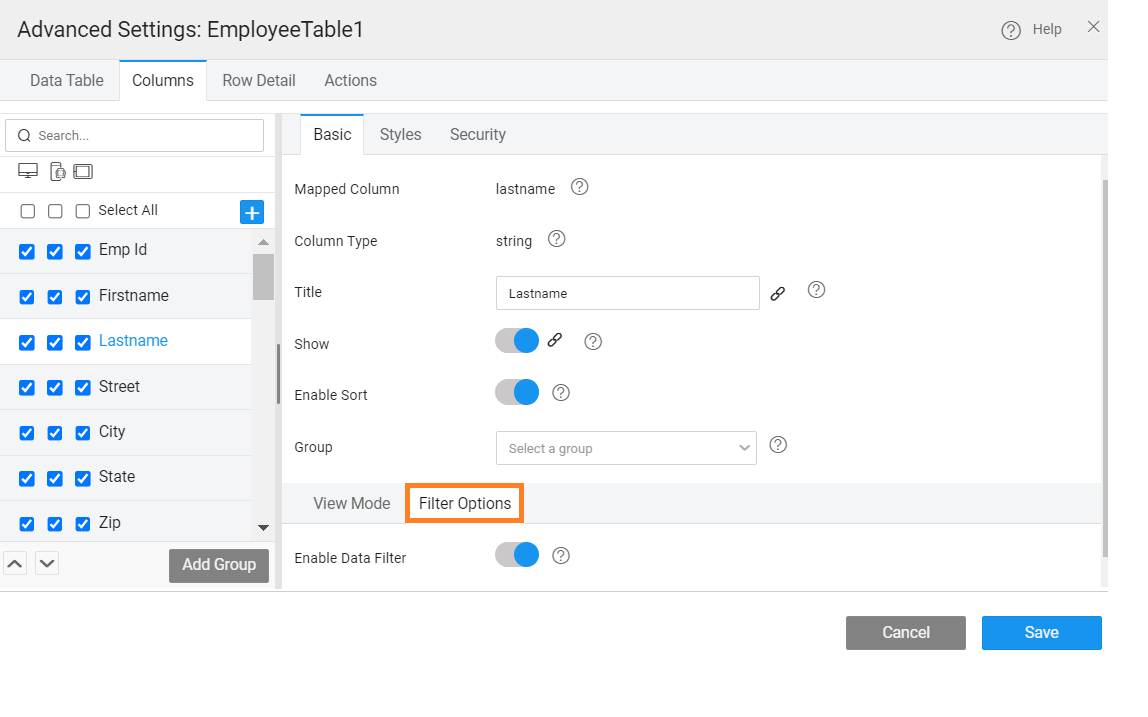Image resolution: width=1148 pixels, height=717 pixels.
Task: Toggle the Show switch off
Action: tap(517, 341)
